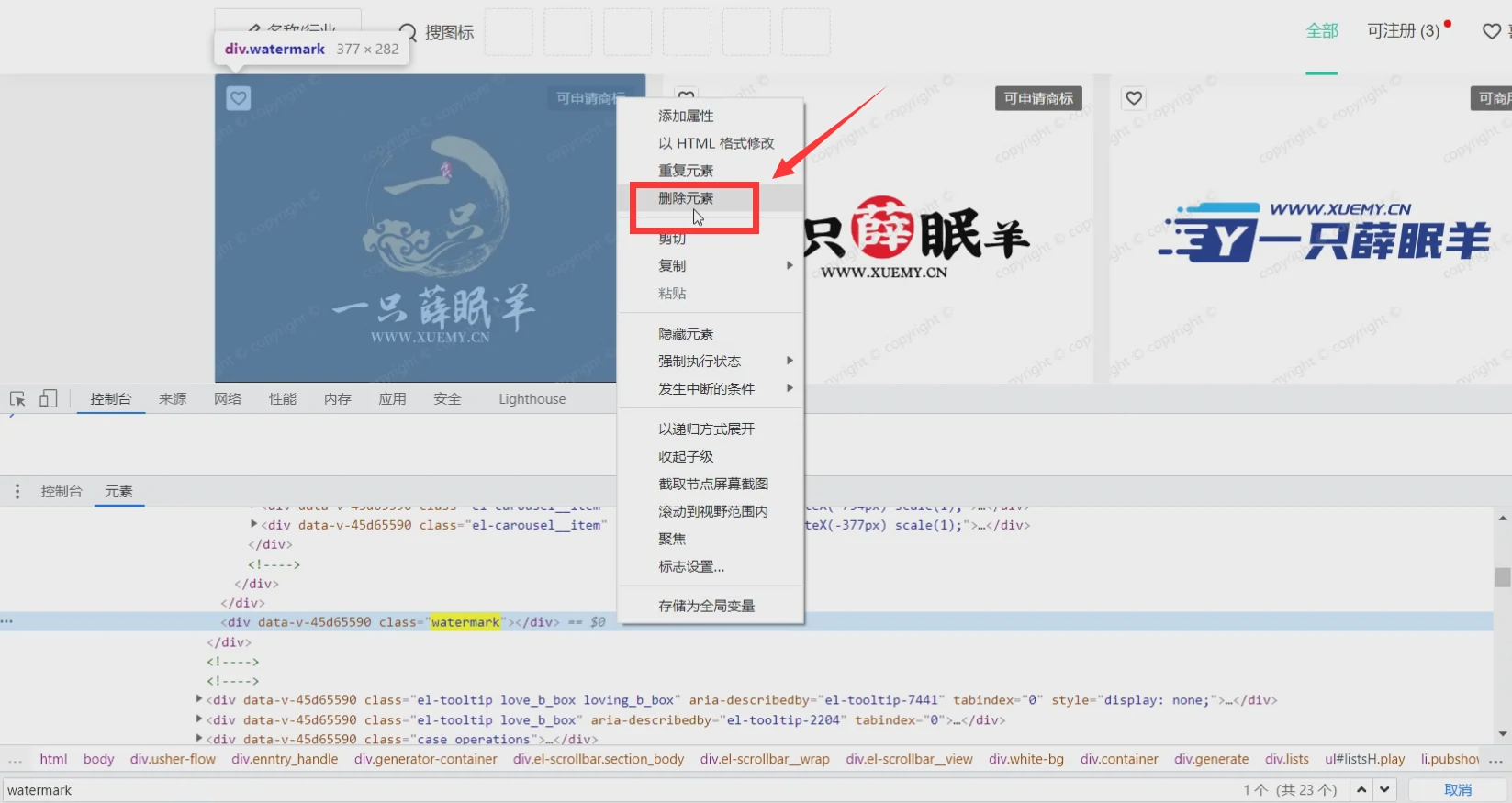The height and width of the screenshot is (803, 1512).
Task: Switch to the 来源 tab
Action: point(173,399)
